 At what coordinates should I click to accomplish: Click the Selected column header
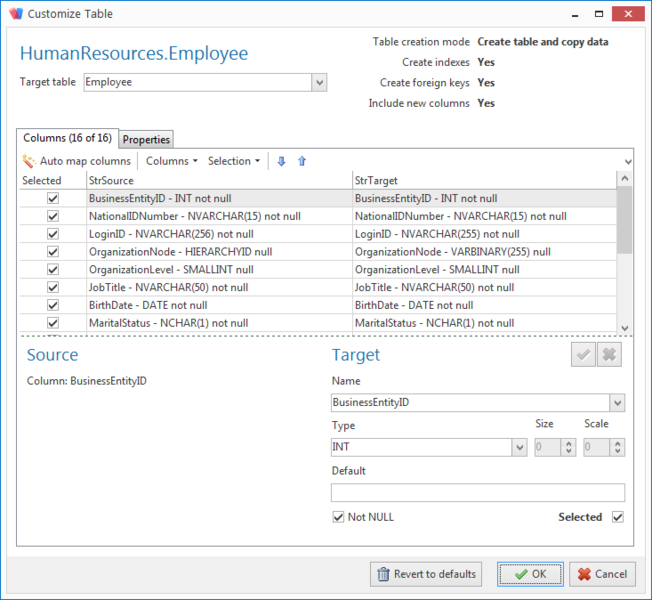(x=53, y=180)
